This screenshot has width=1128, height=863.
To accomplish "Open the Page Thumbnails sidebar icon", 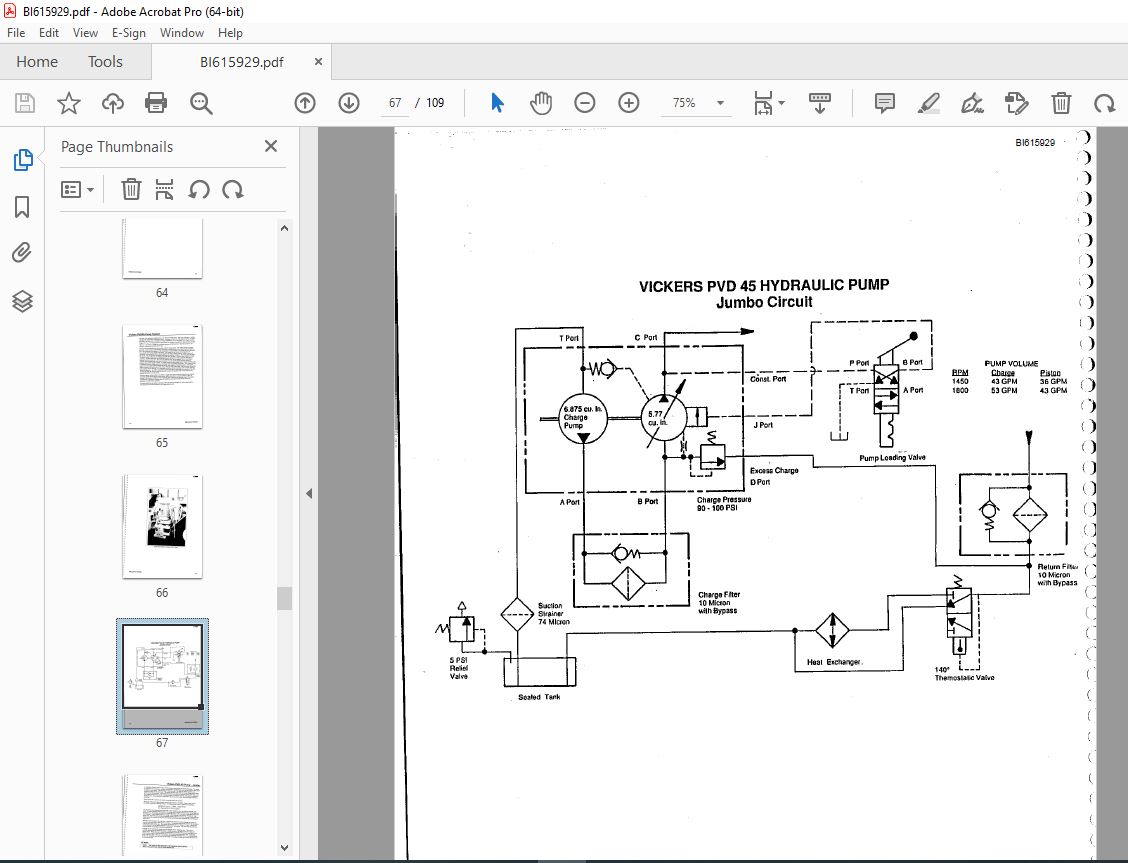I will 22,160.
